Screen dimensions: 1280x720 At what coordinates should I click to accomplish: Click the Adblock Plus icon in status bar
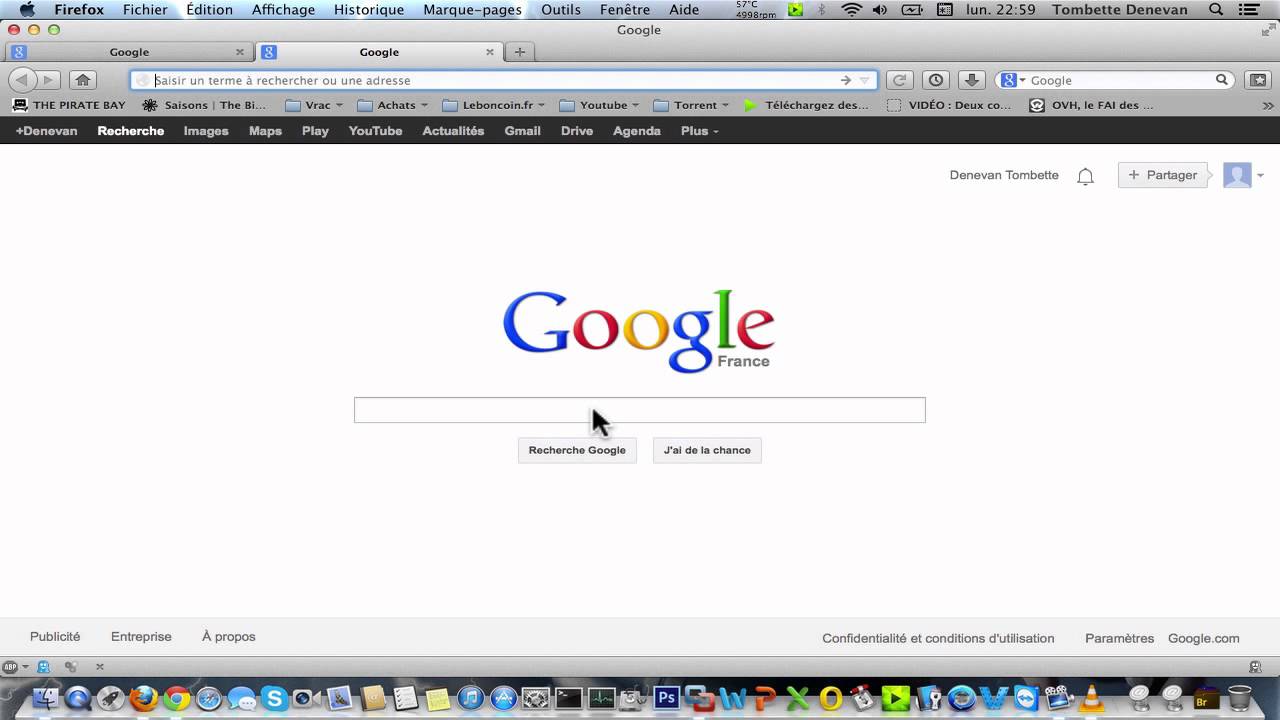coord(11,666)
